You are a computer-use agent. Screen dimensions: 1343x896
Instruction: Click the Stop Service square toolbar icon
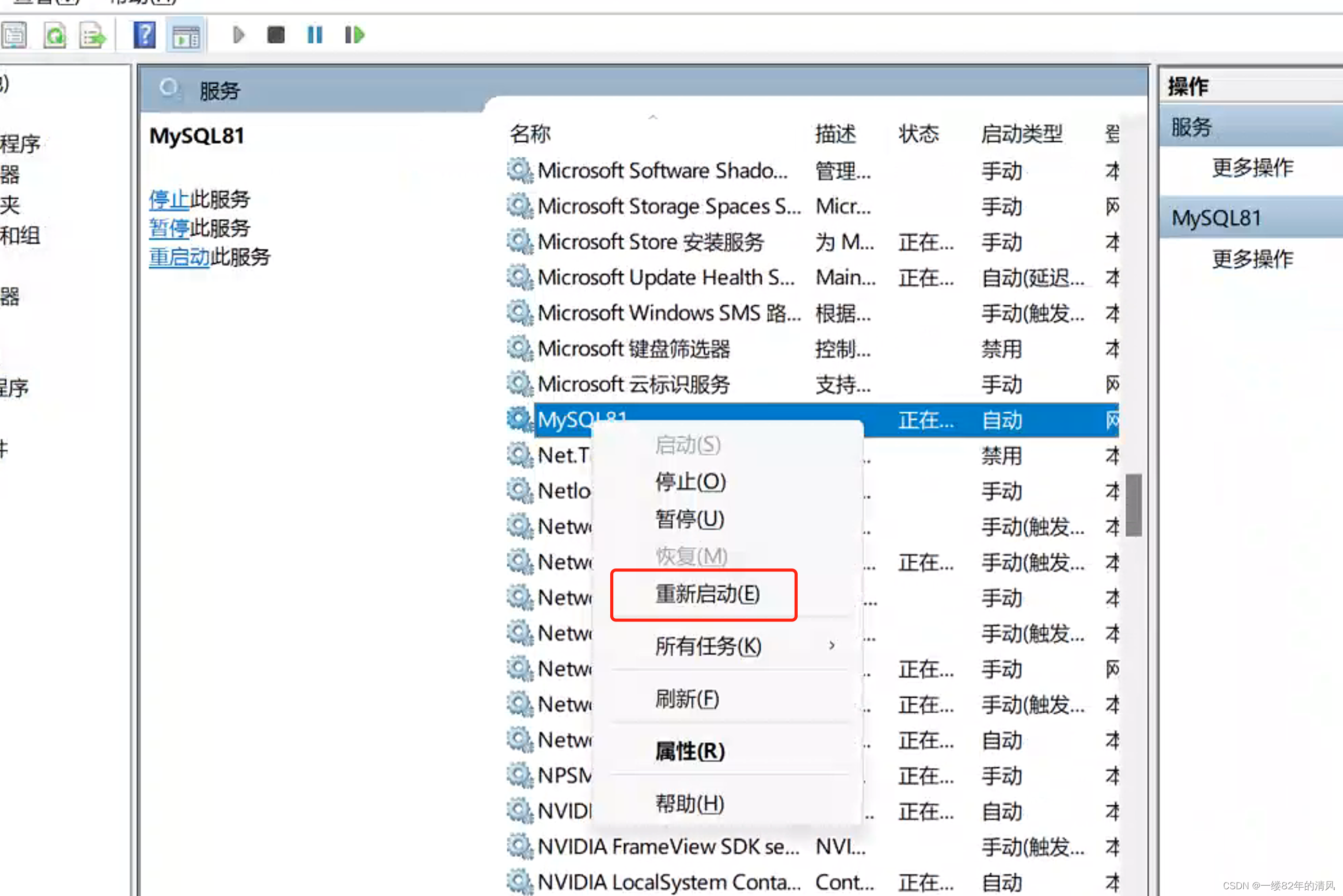[276, 35]
